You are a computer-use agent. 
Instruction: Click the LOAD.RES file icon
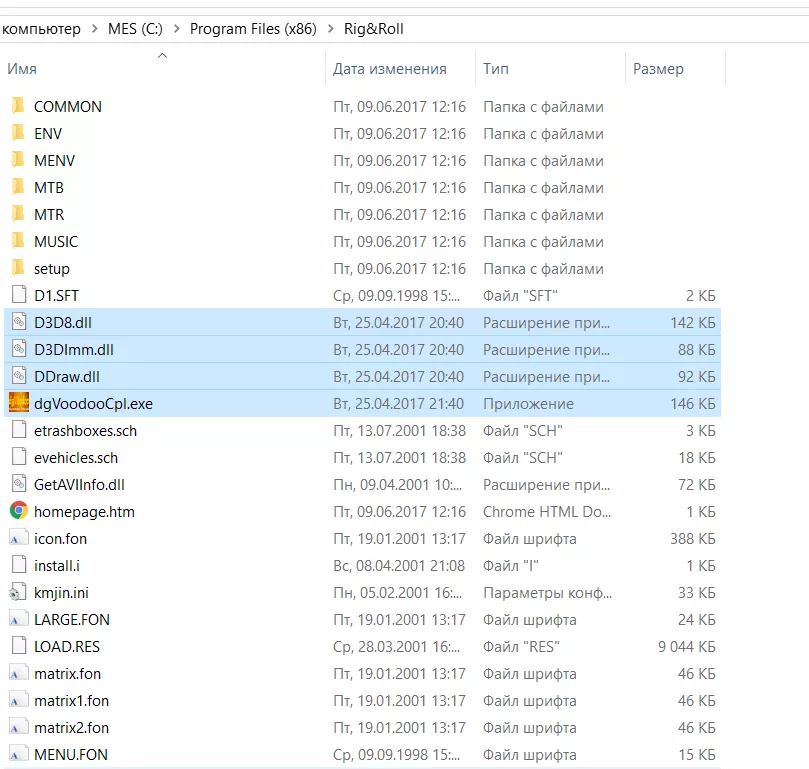click(18, 646)
